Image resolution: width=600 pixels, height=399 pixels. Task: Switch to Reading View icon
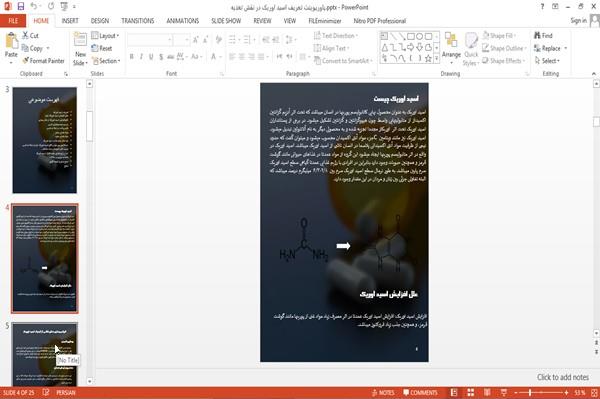[487, 392]
